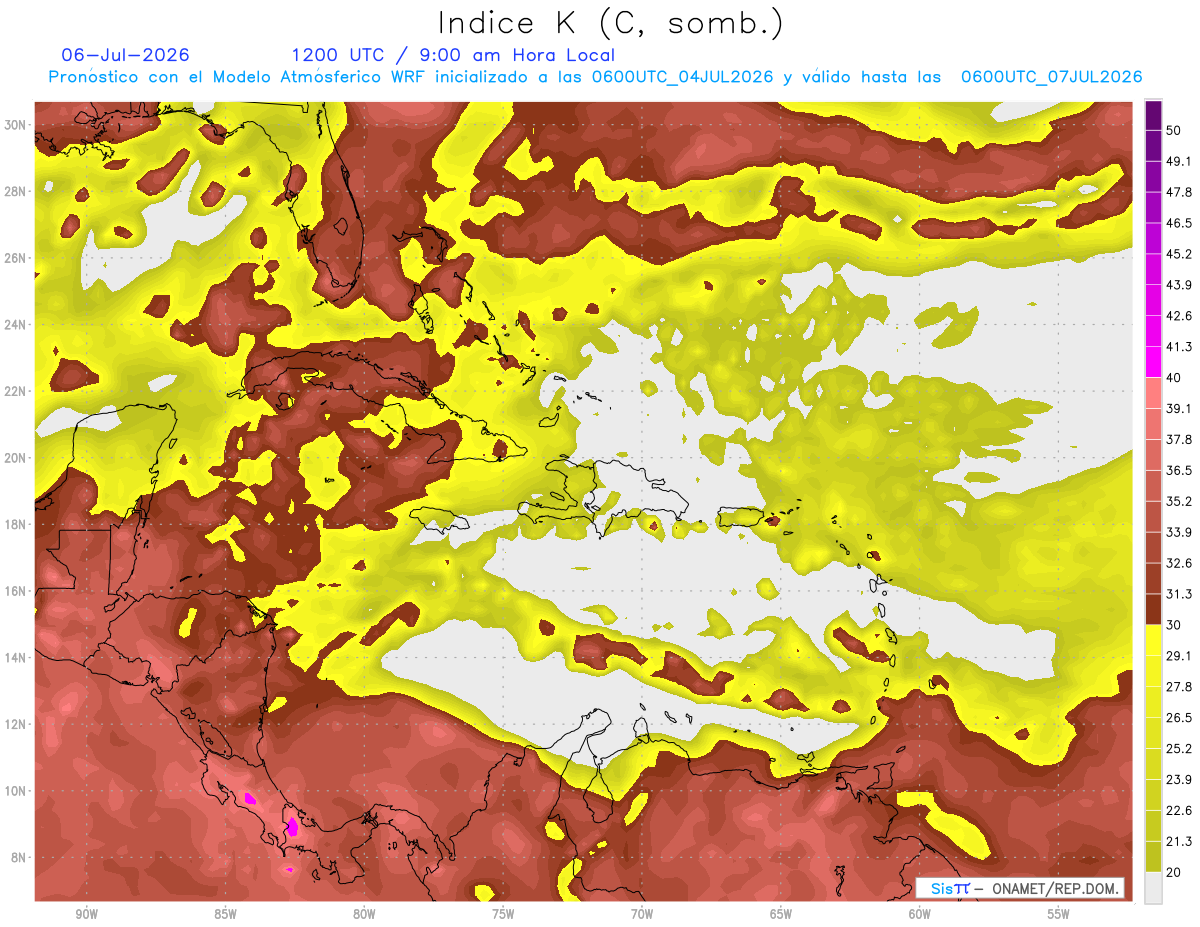Click the colorbar value '21.3'
This screenshot has width=1200, height=927.
[x=1180, y=841]
